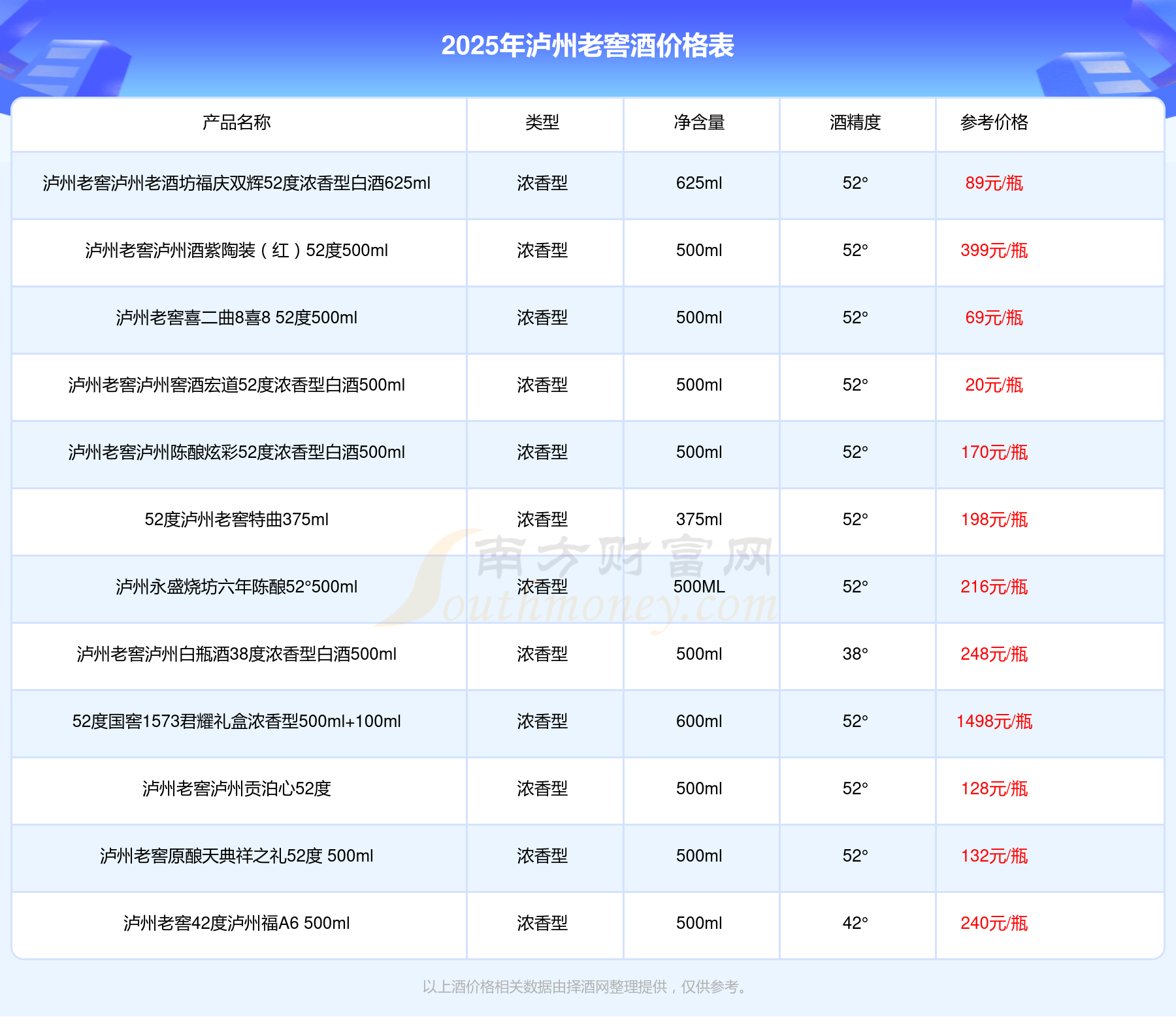Click product 泸州老窖42度泸州福A6 500ml
Screen dimensions: 1176x1019
coord(237,923)
